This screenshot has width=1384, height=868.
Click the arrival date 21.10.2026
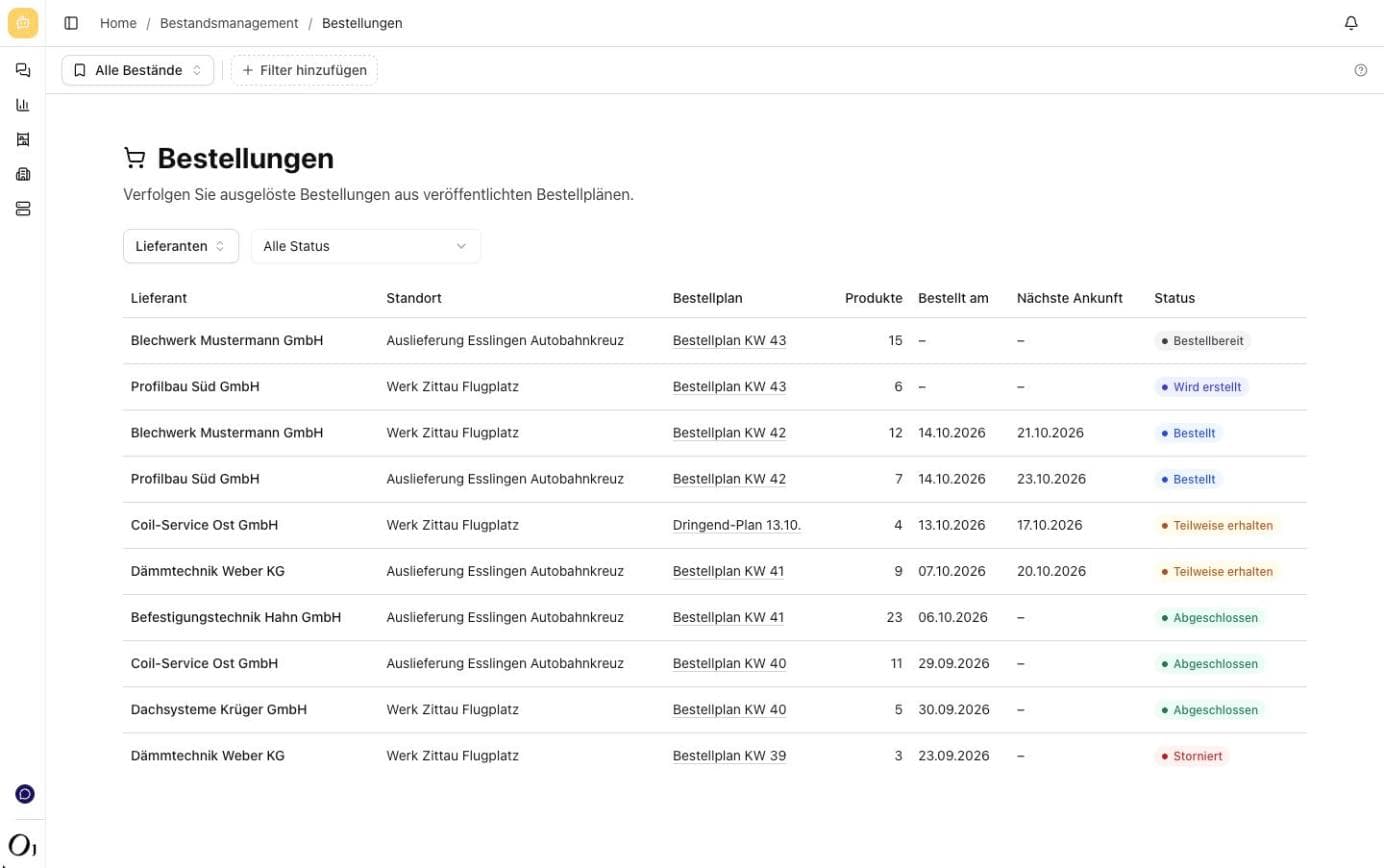point(1050,433)
